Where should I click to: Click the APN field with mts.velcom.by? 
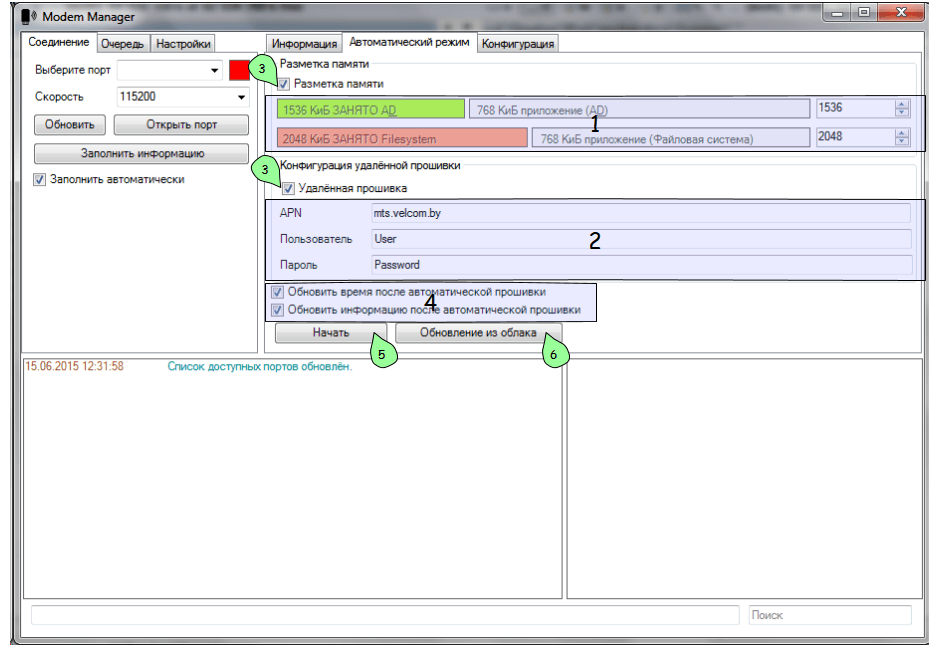[641, 213]
